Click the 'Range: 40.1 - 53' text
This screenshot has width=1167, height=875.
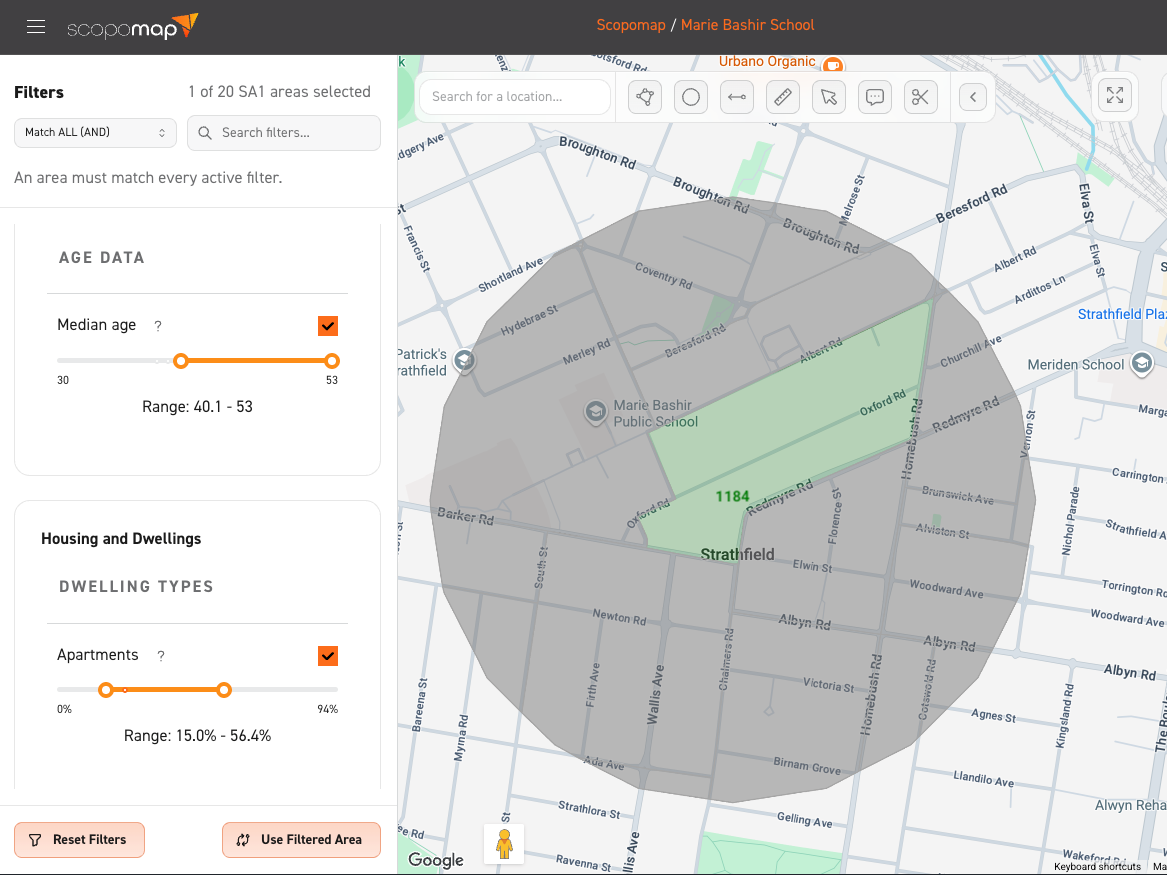coord(197,407)
